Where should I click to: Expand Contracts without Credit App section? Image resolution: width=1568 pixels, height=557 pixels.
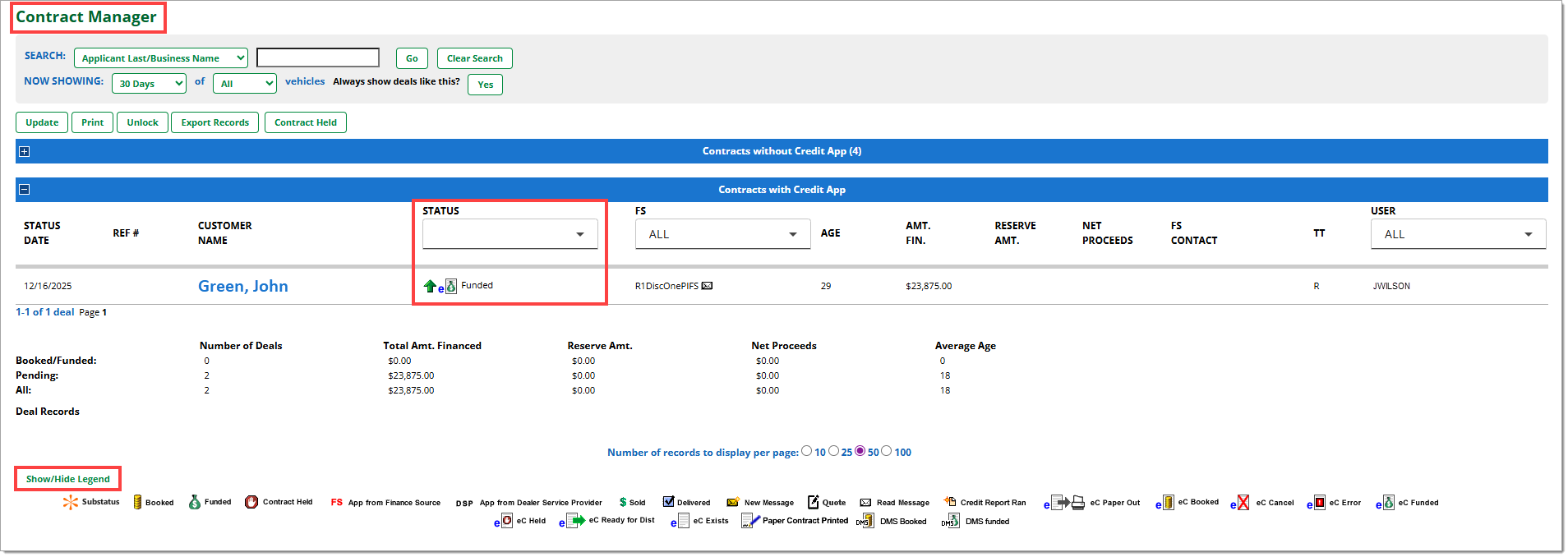click(x=25, y=151)
